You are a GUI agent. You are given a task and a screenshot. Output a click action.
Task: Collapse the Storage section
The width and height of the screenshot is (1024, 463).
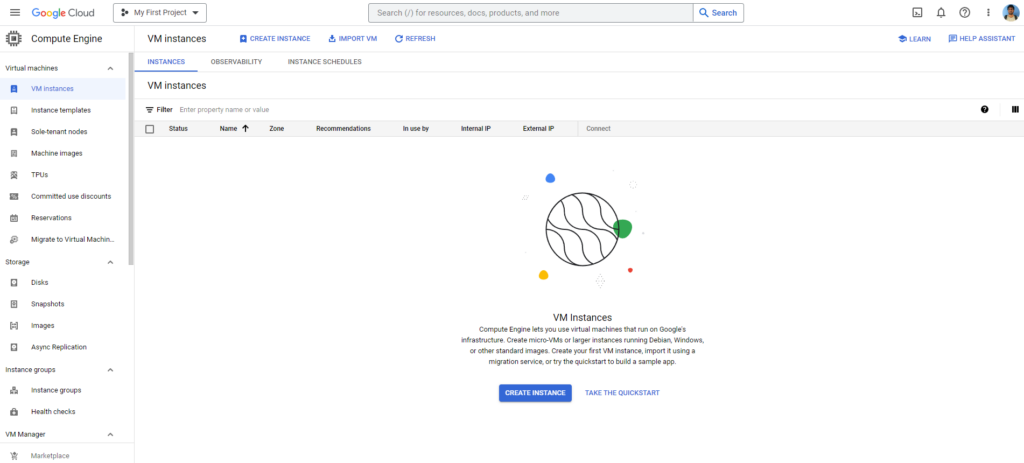tap(110, 262)
